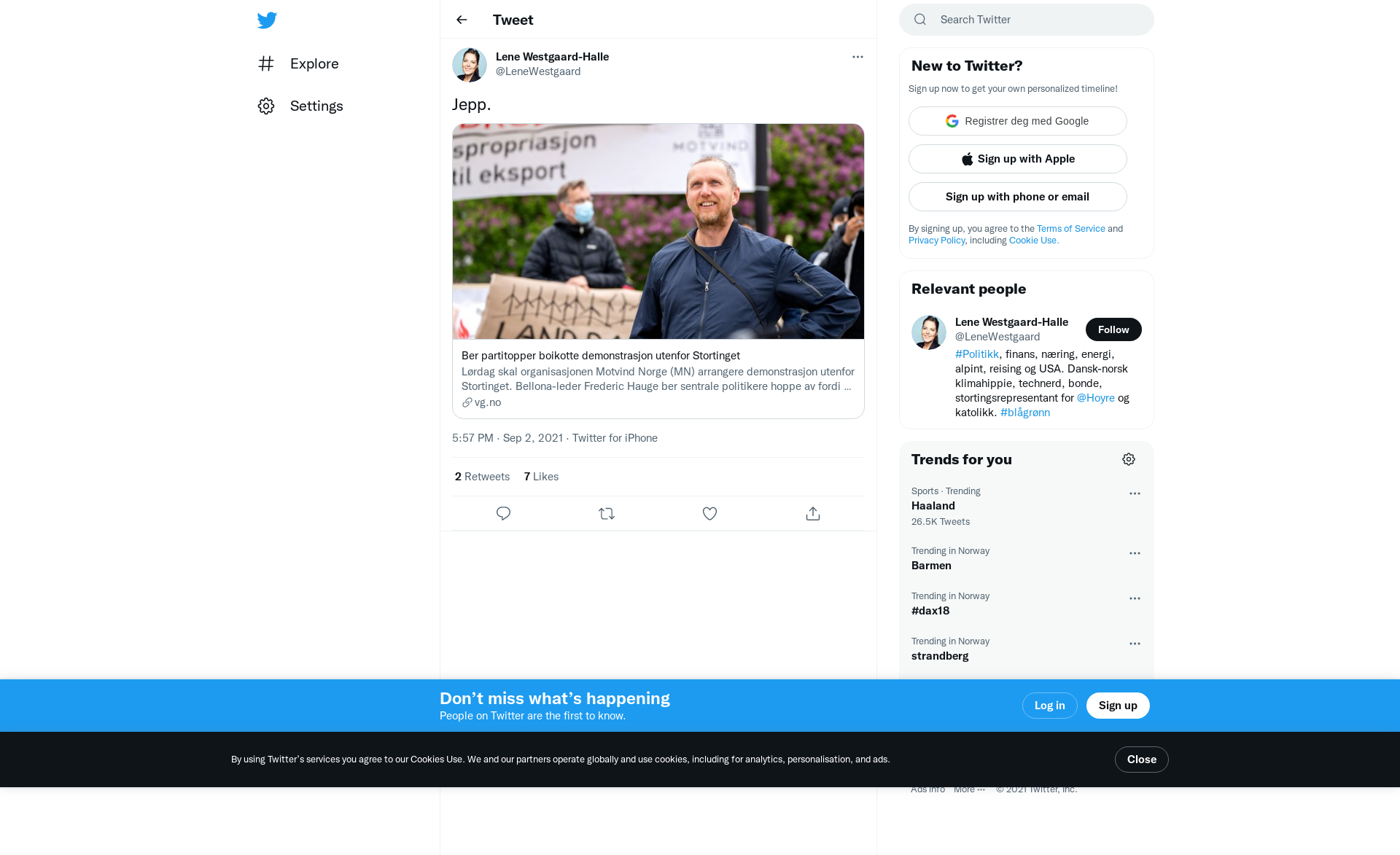
Task: Click the retweet icon
Action: click(x=607, y=514)
